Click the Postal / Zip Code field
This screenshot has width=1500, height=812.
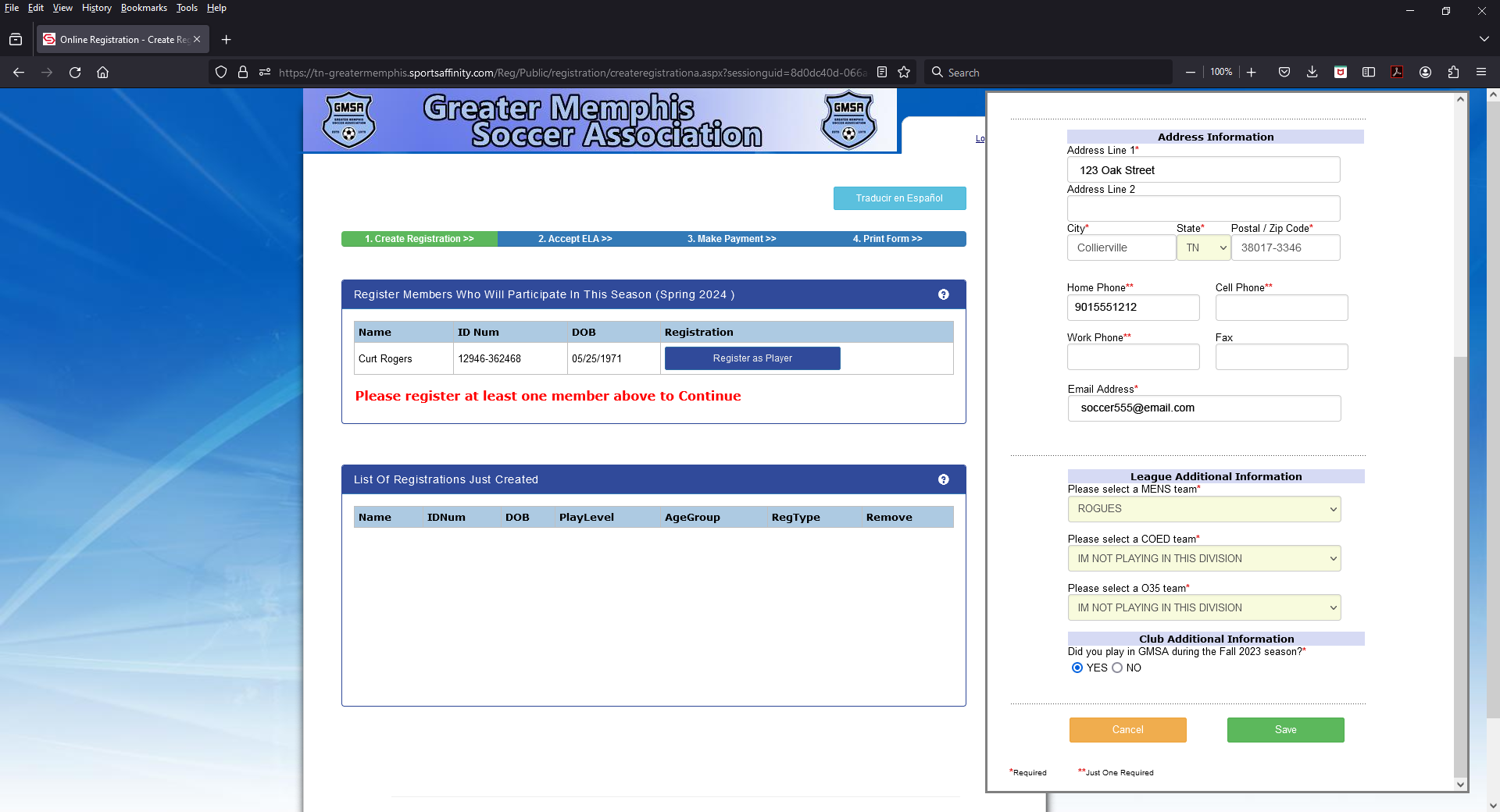coord(1286,248)
